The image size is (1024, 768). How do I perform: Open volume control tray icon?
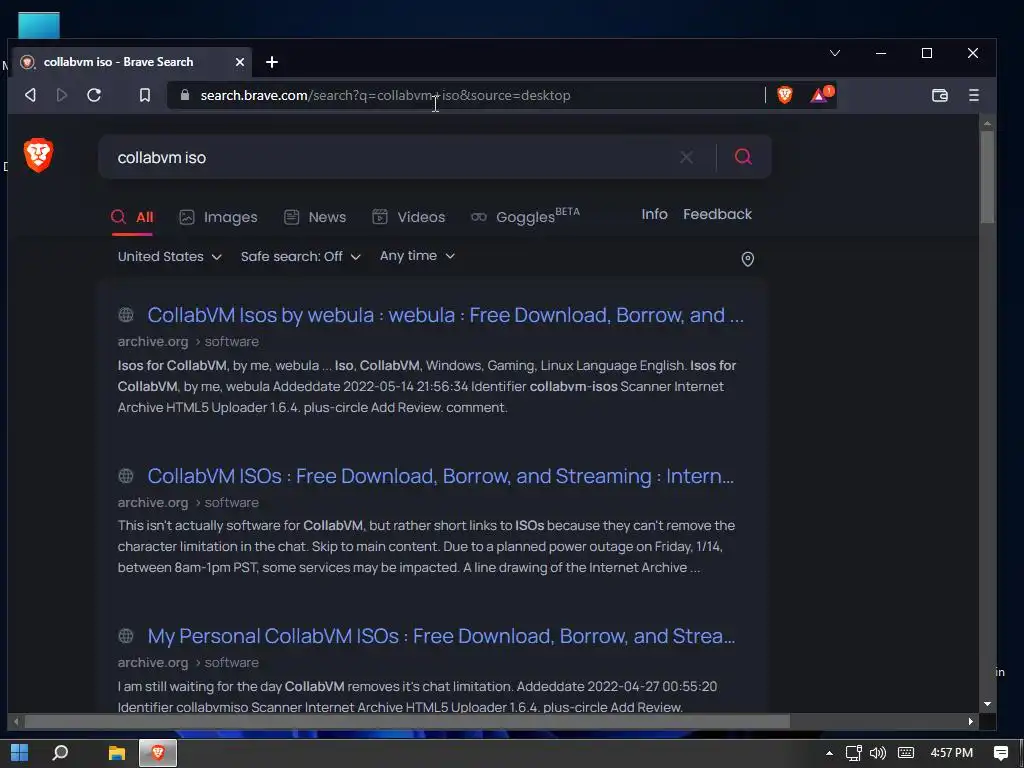coord(878,753)
